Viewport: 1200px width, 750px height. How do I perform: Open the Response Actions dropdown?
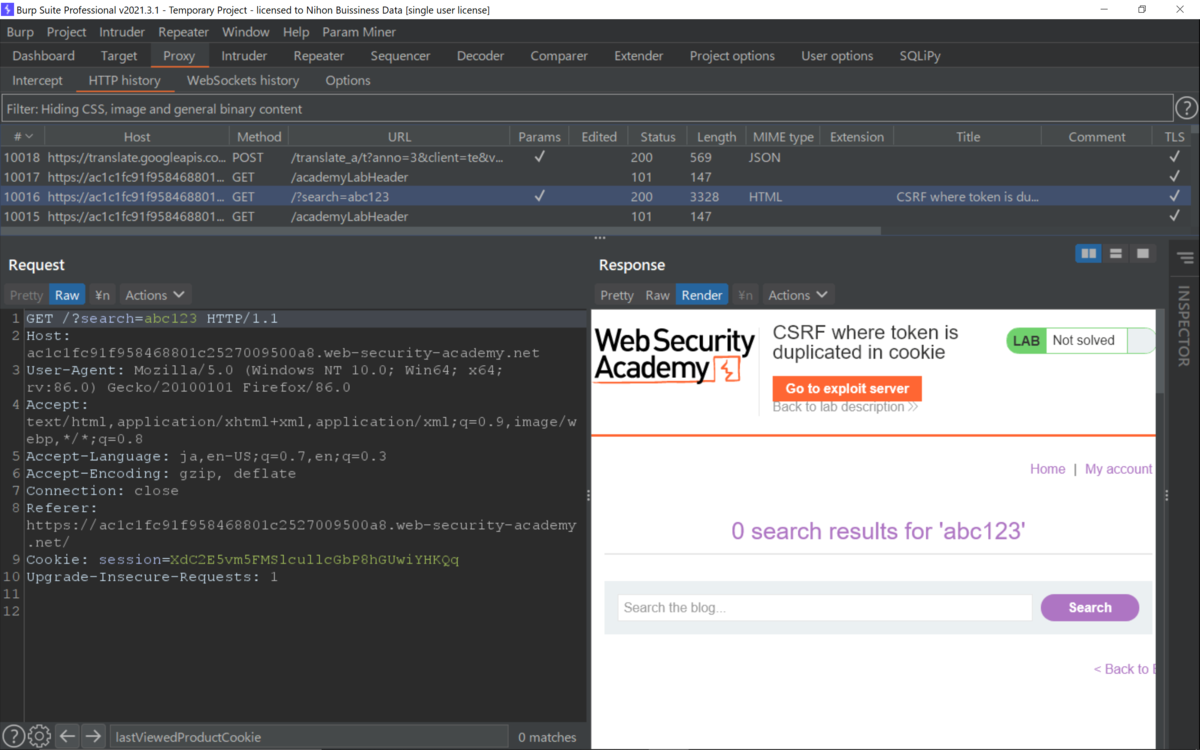click(798, 295)
